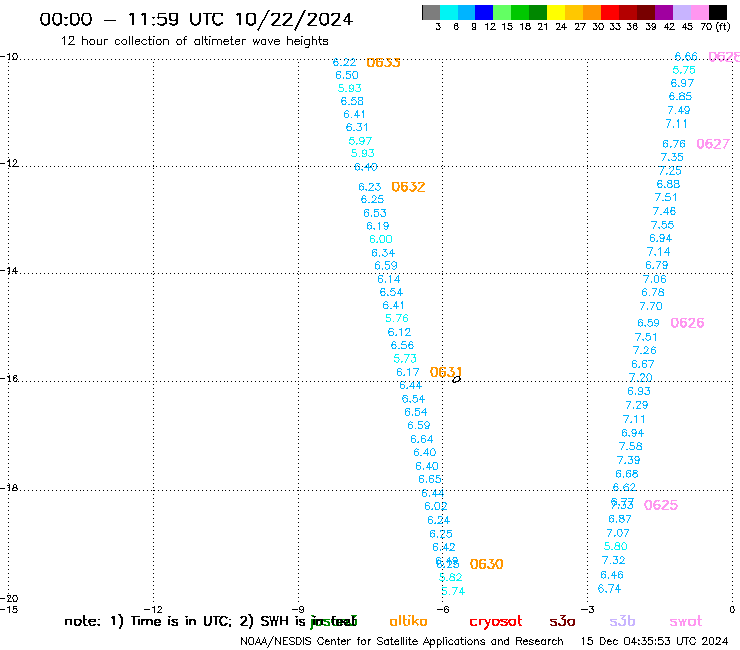Click the 'cryosat' satellite legend label
The height and width of the screenshot is (650, 740).
496,622
